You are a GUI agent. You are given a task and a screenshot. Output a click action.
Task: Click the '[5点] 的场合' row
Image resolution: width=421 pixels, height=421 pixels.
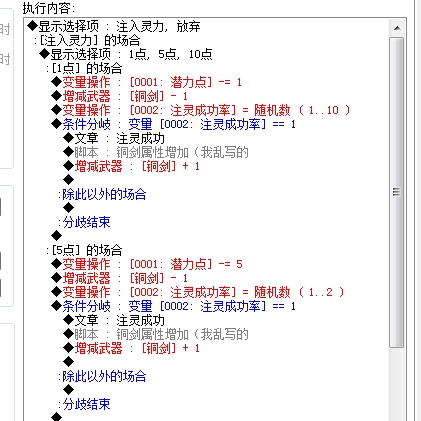tap(84, 250)
